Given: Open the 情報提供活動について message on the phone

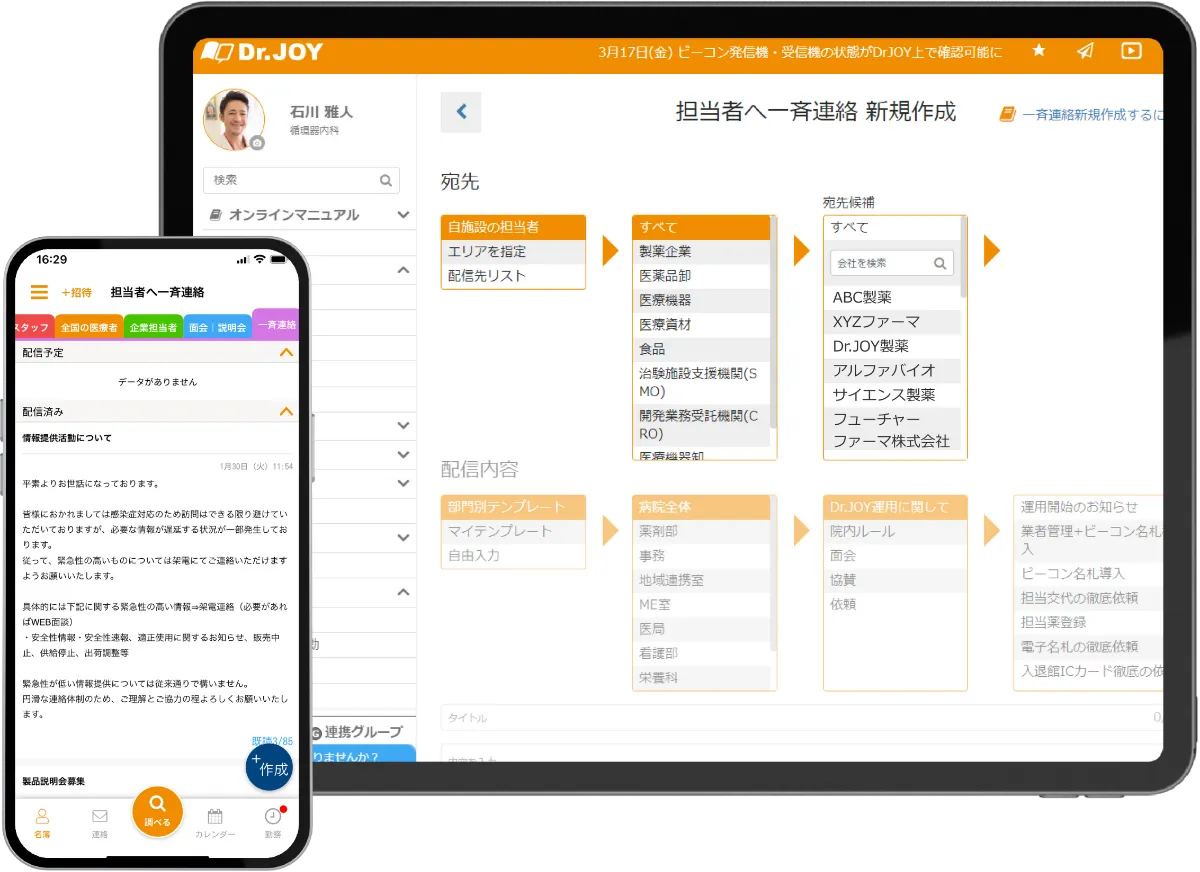Looking at the screenshot, I should coord(67,438).
